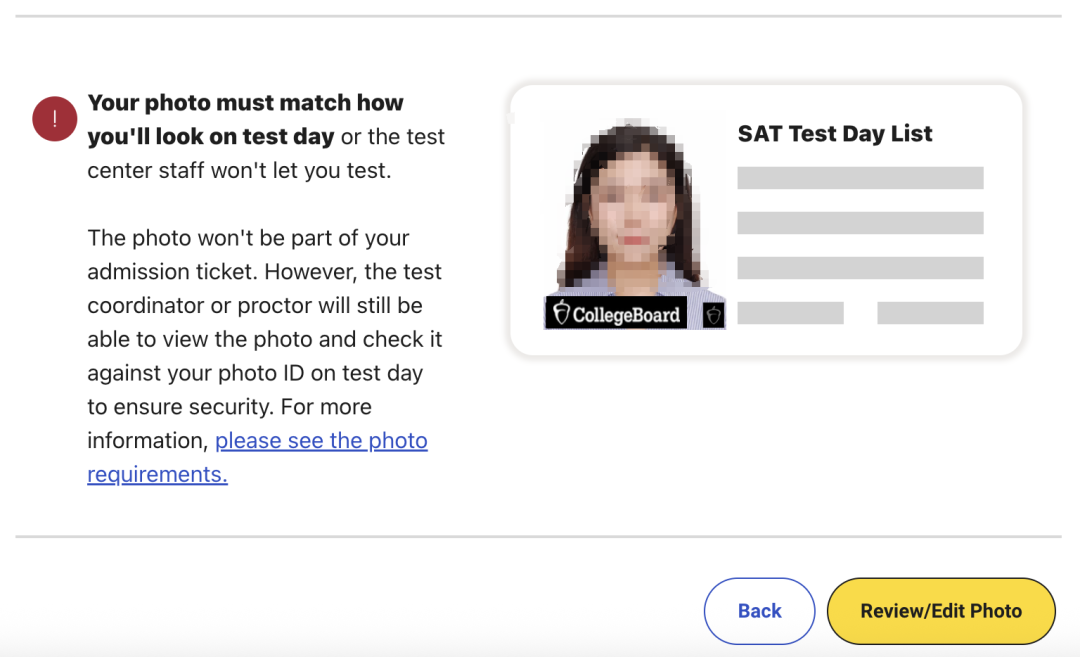Click the red exclamation alert icon

click(54, 119)
